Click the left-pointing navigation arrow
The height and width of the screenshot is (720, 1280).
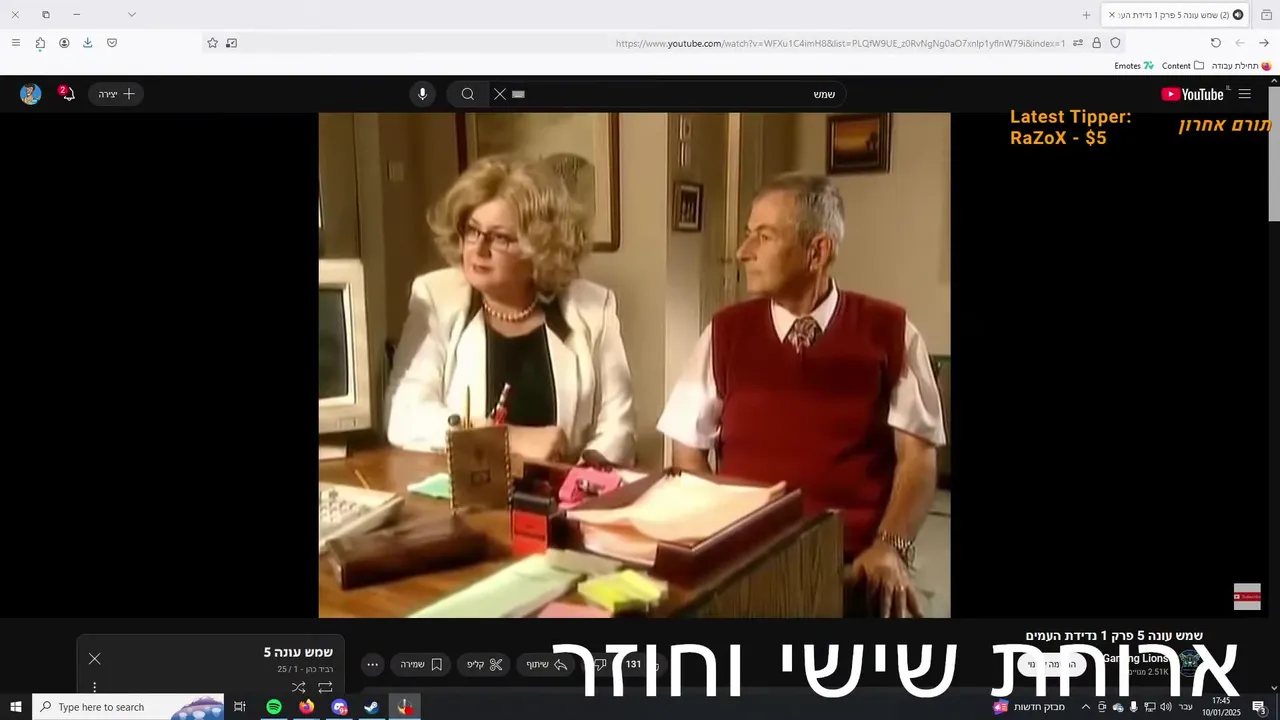pos(1240,43)
